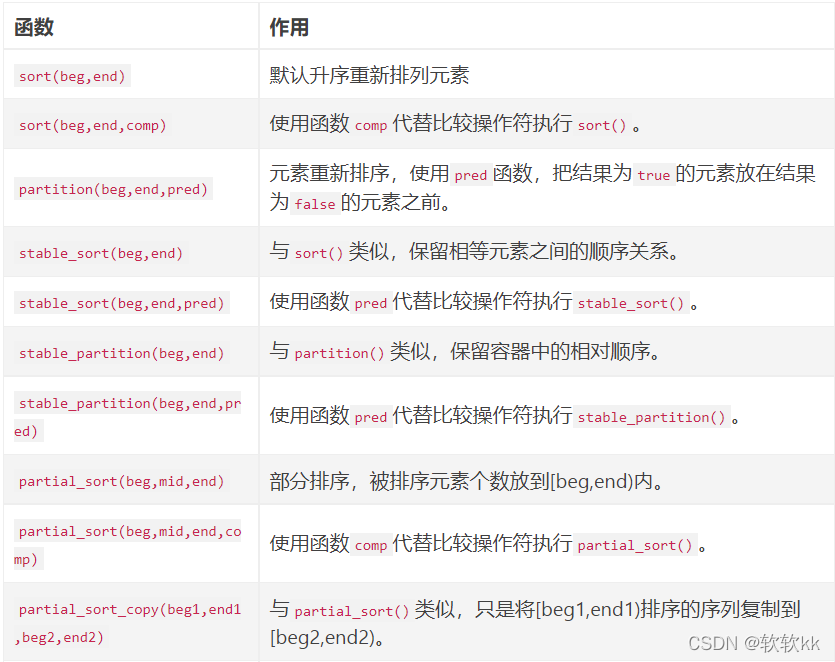Screen dimensions: 835x662
Task: Click inline code pred in the partition row description
Action: [x=471, y=175]
